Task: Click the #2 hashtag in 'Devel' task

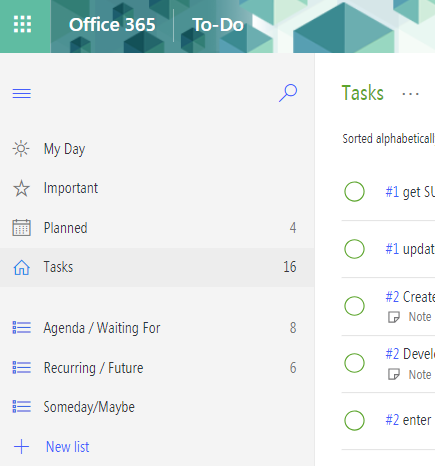Action: coord(392,354)
